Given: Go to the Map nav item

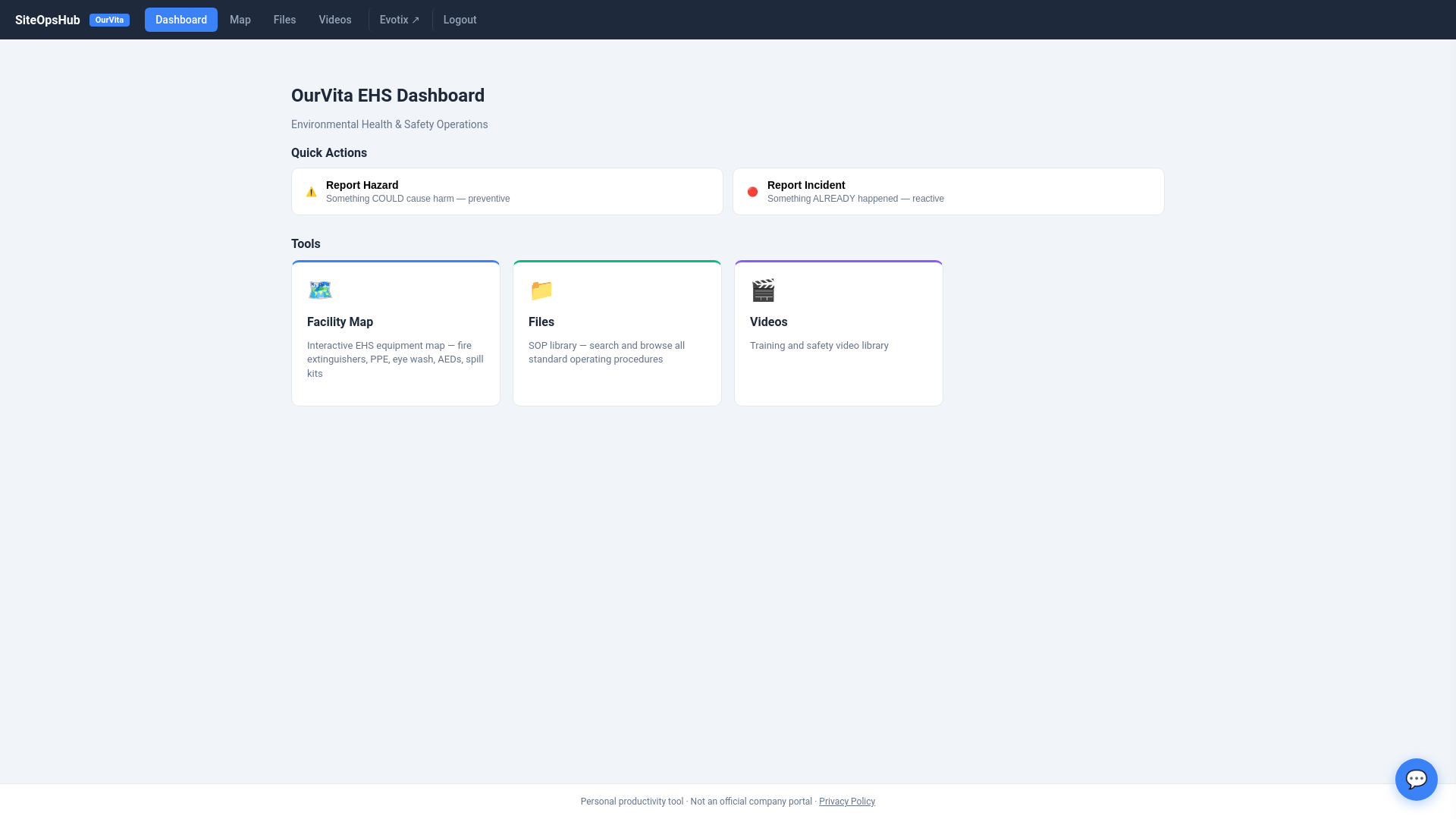Looking at the screenshot, I should (240, 20).
